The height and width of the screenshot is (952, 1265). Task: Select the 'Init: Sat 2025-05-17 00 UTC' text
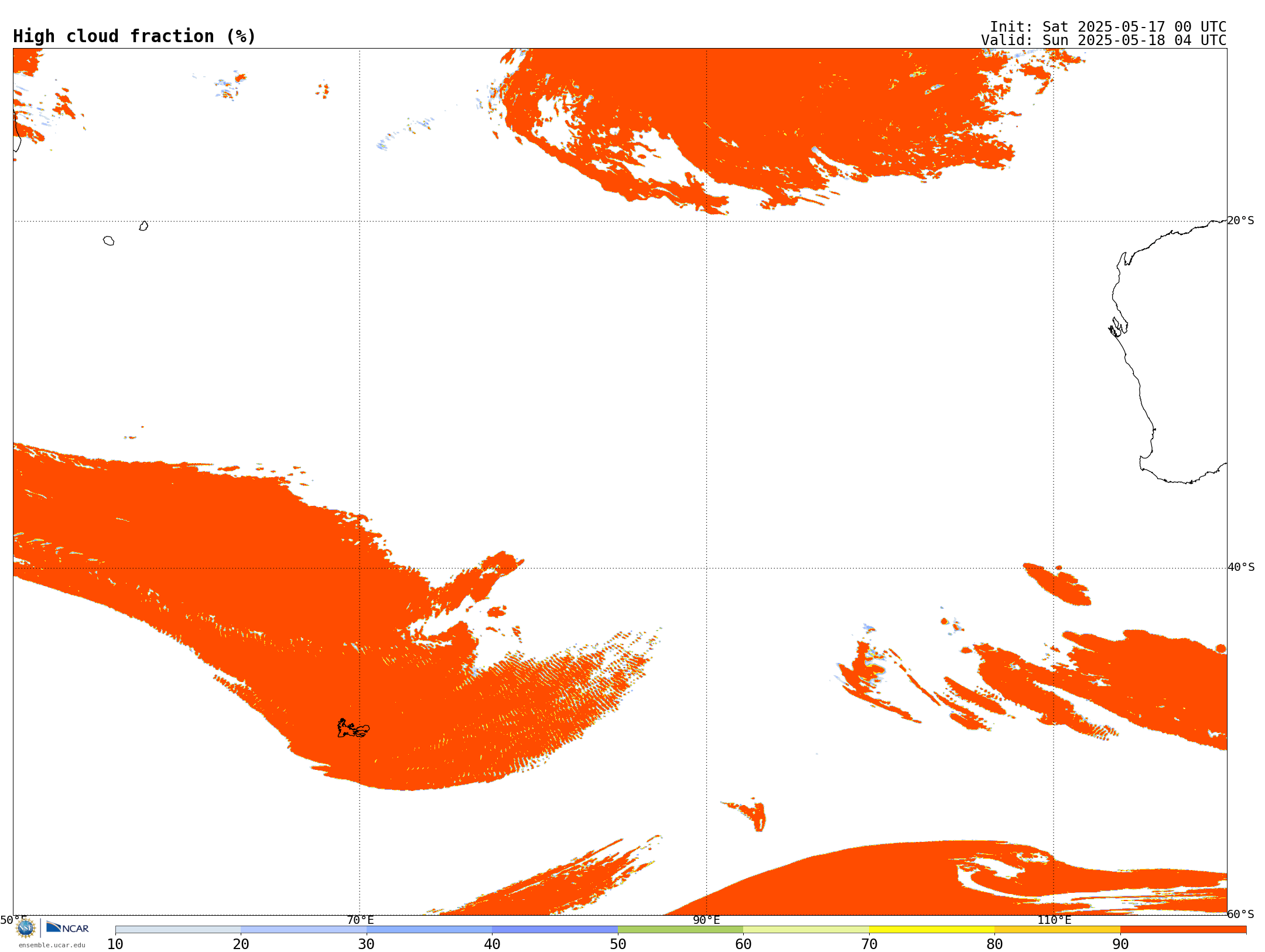pos(1108,27)
